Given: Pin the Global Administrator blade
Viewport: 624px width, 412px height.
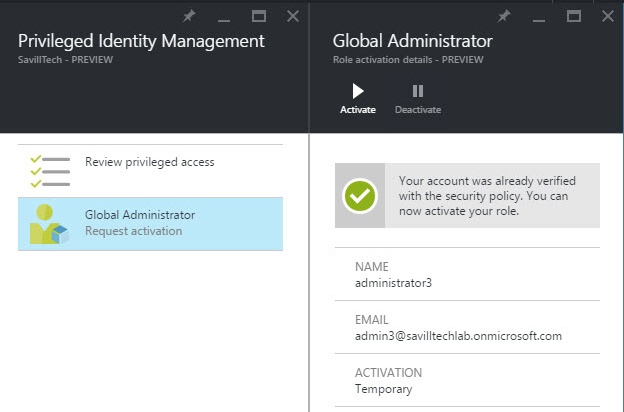Looking at the screenshot, I should click(x=504, y=16).
